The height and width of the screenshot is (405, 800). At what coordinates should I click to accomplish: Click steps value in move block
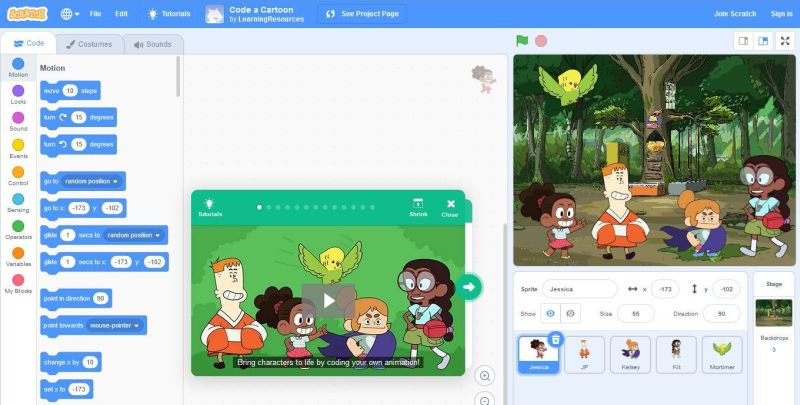pos(70,91)
